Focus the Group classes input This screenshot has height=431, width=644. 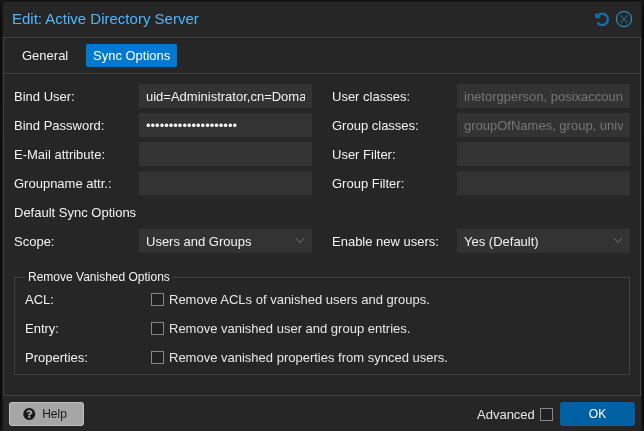[543, 125]
